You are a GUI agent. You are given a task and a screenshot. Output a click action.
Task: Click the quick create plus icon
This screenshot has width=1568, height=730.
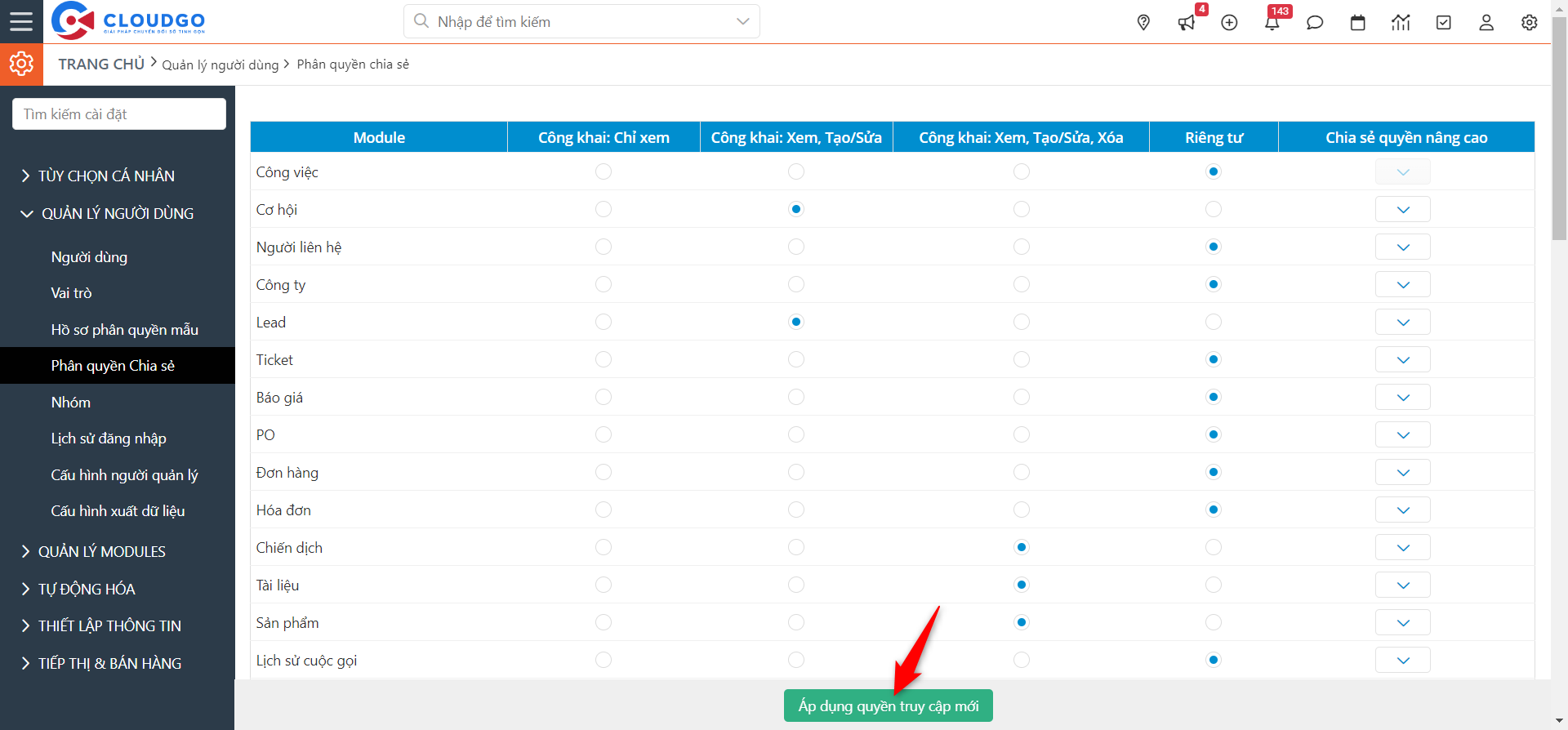(x=1229, y=22)
